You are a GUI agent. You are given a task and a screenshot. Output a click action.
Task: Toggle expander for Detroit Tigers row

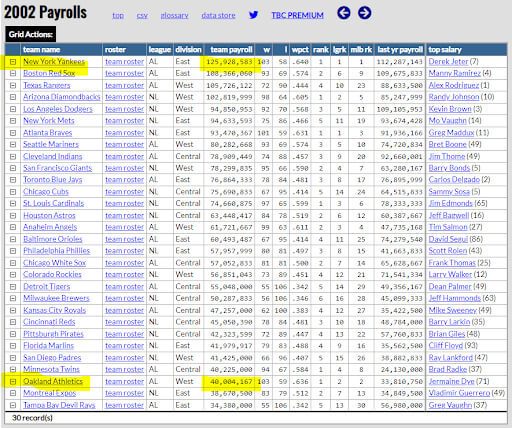13,287
